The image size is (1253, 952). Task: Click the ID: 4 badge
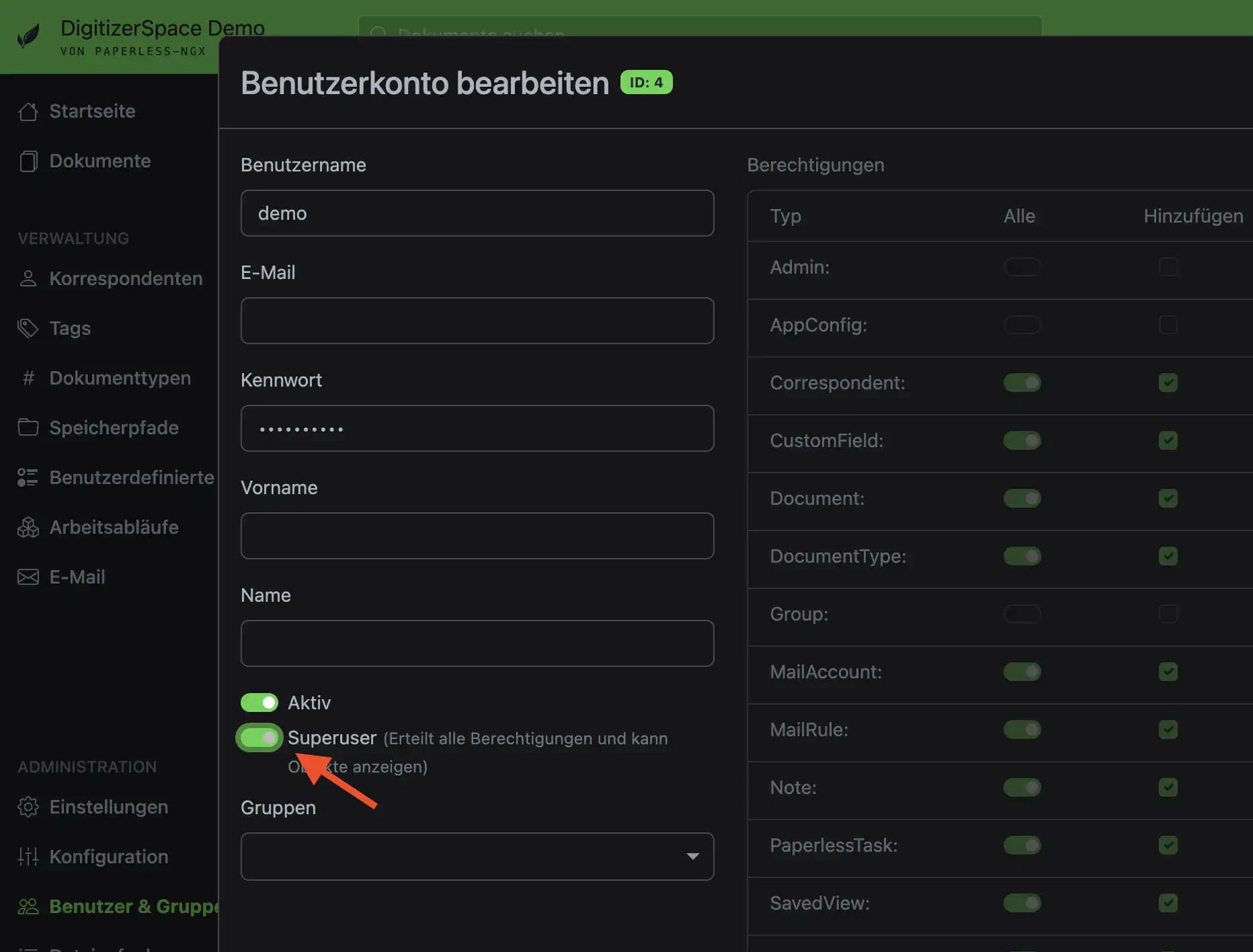646,82
